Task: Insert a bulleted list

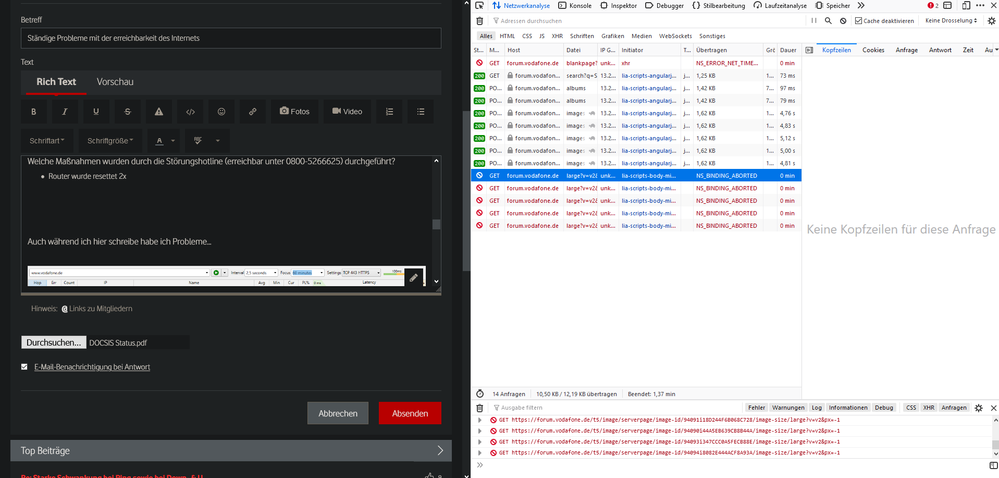Action: pos(420,112)
